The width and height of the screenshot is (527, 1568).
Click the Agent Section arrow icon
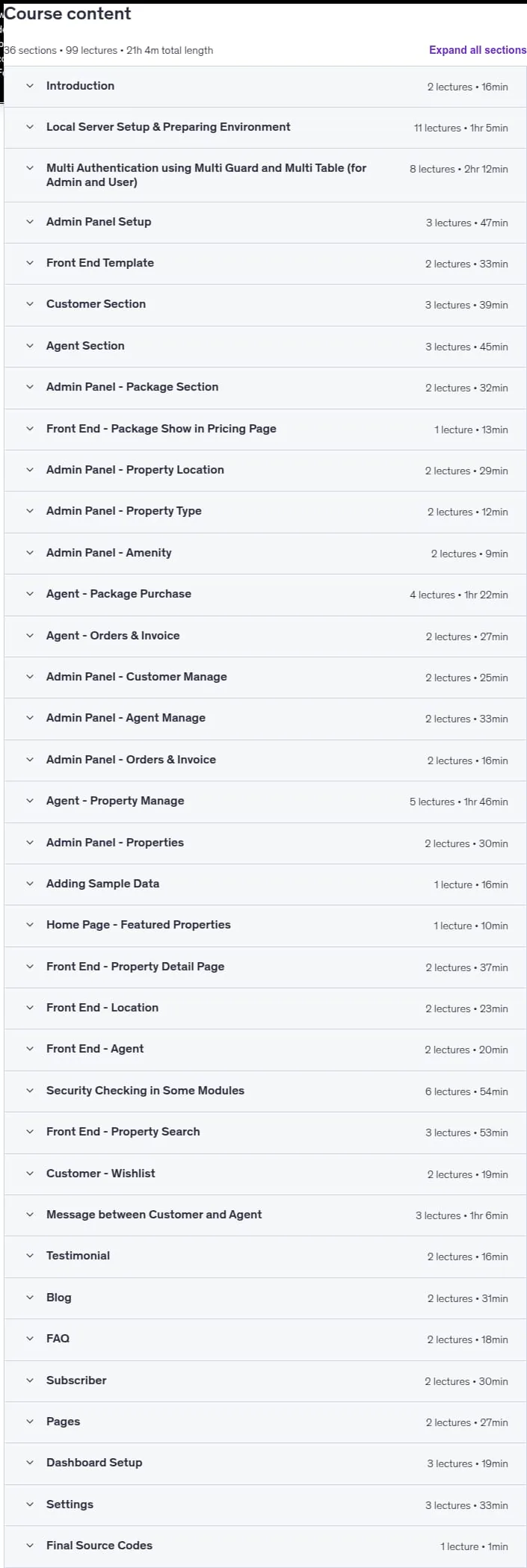point(30,346)
